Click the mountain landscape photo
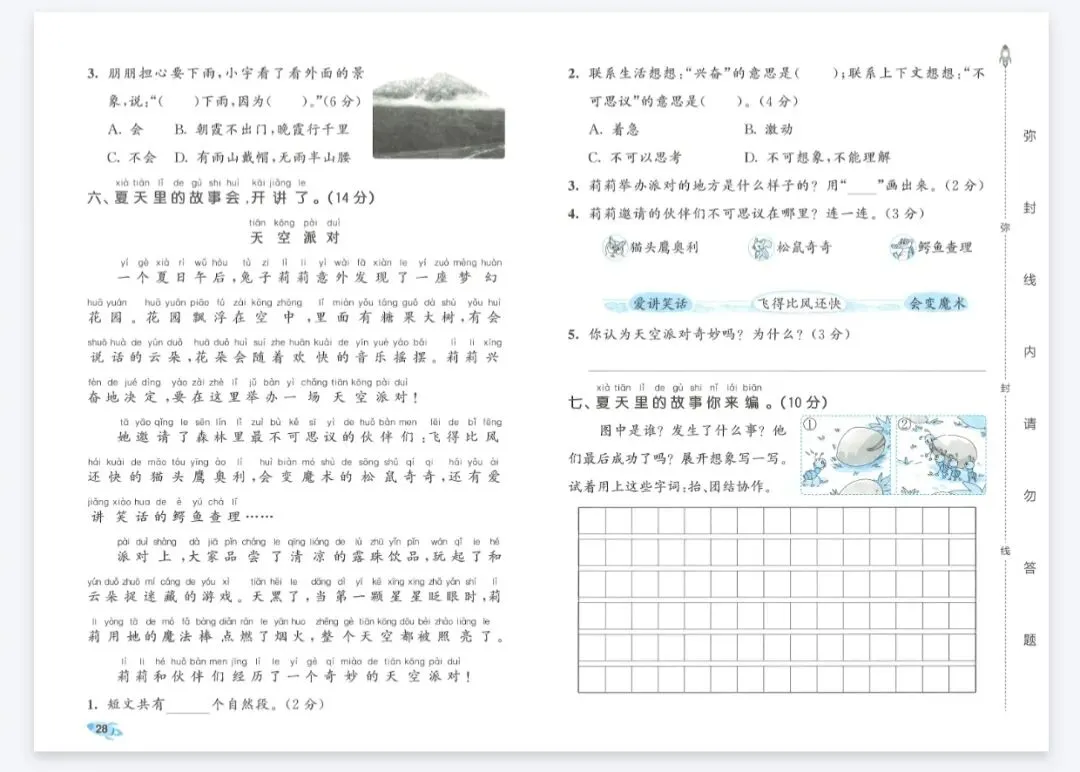 [439, 116]
